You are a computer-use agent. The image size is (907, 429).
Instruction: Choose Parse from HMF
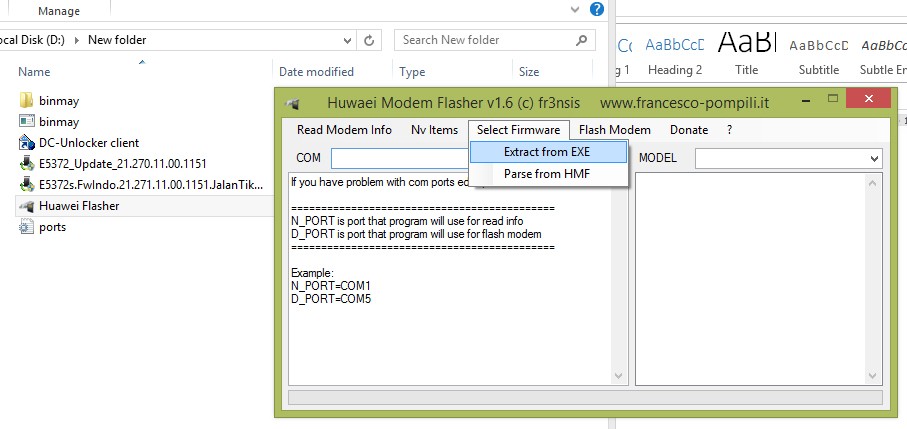click(548, 173)
